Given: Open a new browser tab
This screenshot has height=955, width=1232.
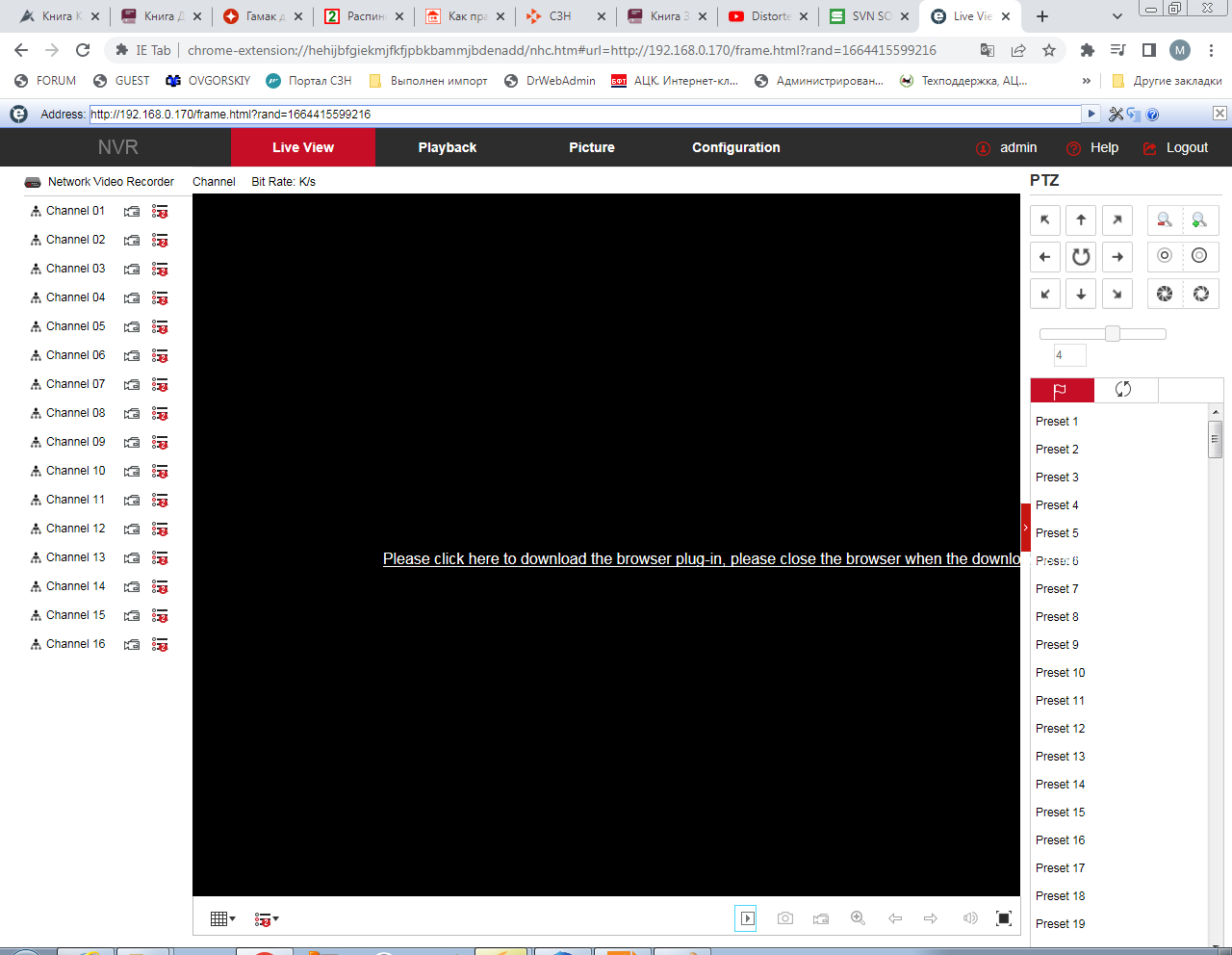Looking at the screenshot, I should 1042,16.
